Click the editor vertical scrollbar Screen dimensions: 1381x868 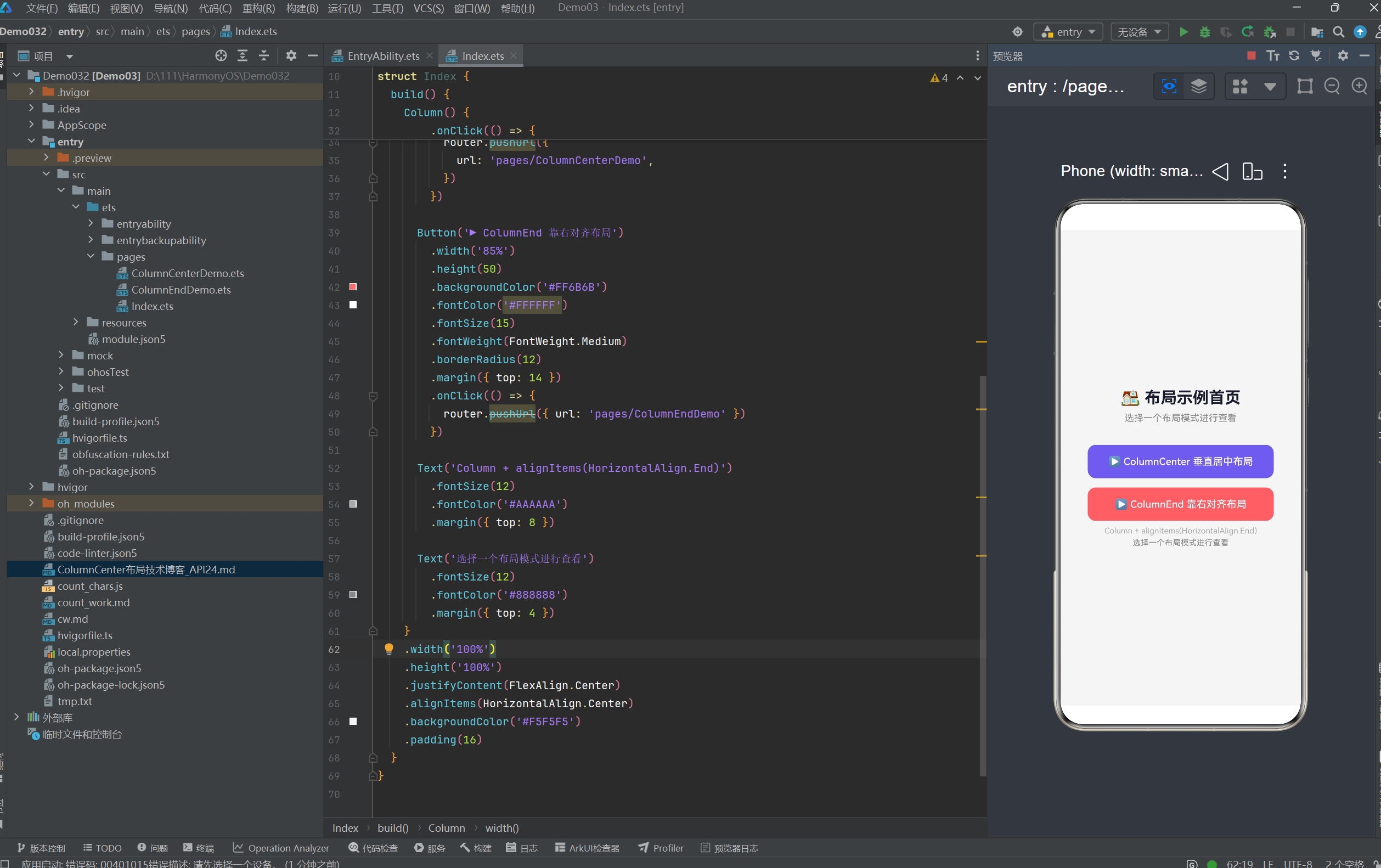[983, 576]
